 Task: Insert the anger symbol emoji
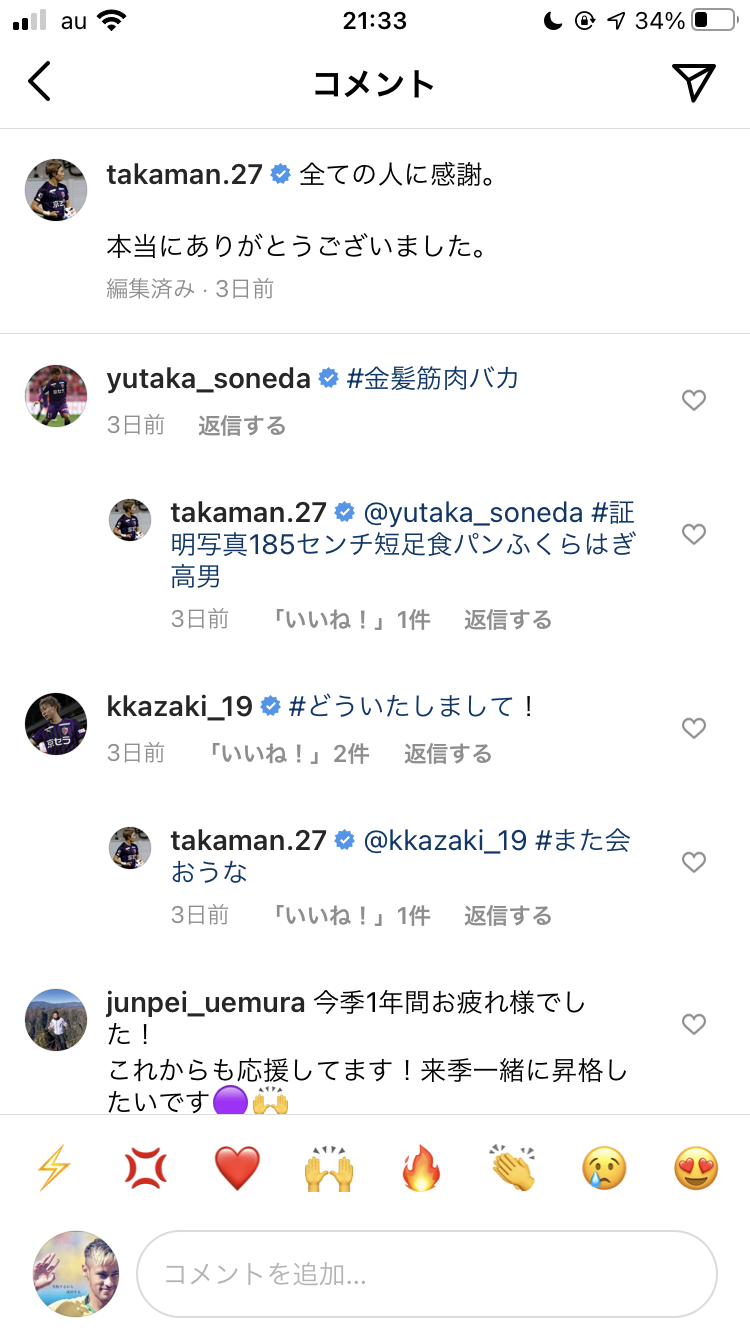(145, 1168)
